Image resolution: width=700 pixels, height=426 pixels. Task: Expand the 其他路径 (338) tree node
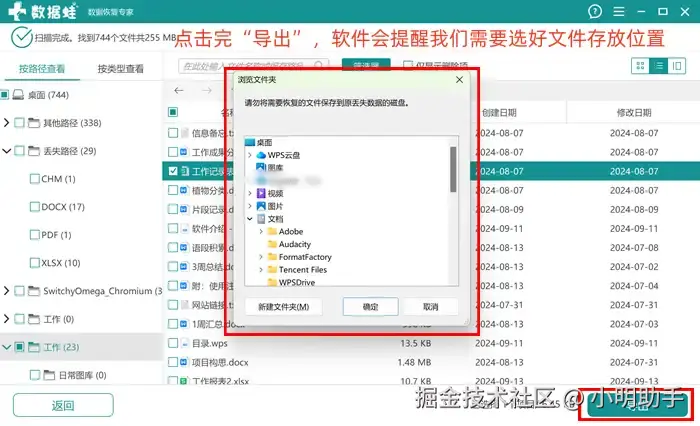[6, 123]
